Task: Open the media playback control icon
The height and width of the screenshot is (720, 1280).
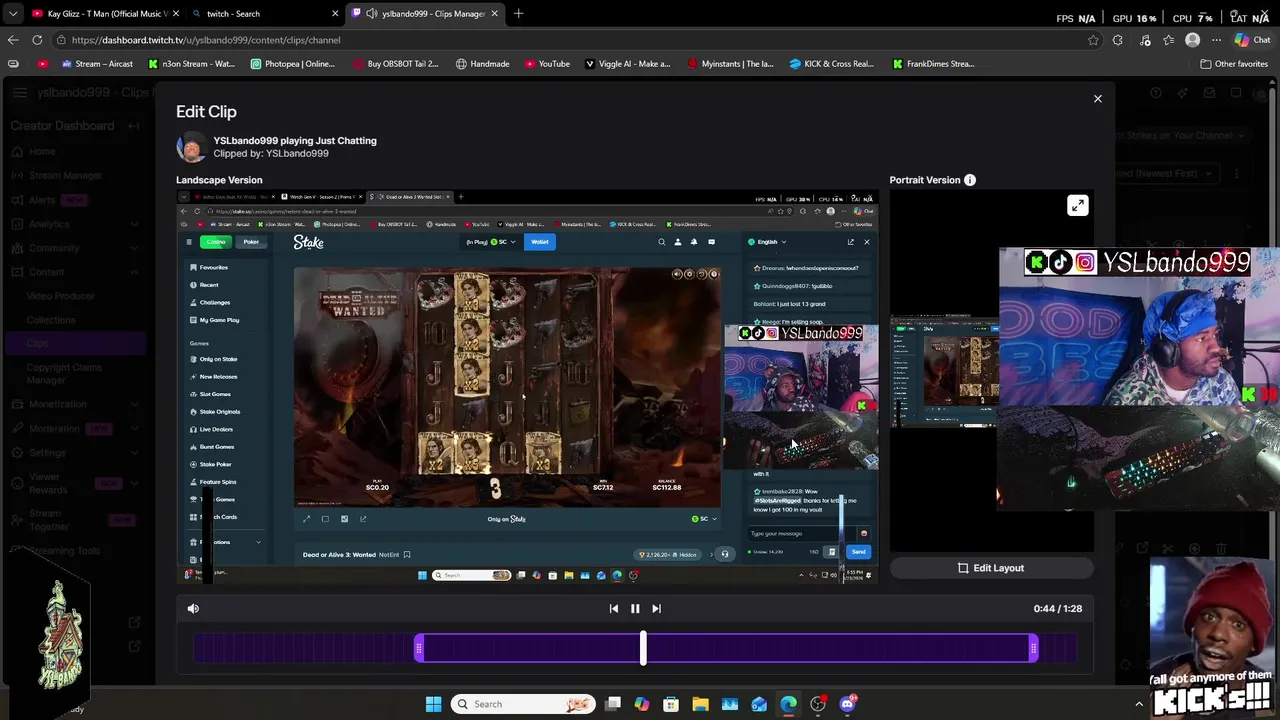Action: [x=1145, y=40]
